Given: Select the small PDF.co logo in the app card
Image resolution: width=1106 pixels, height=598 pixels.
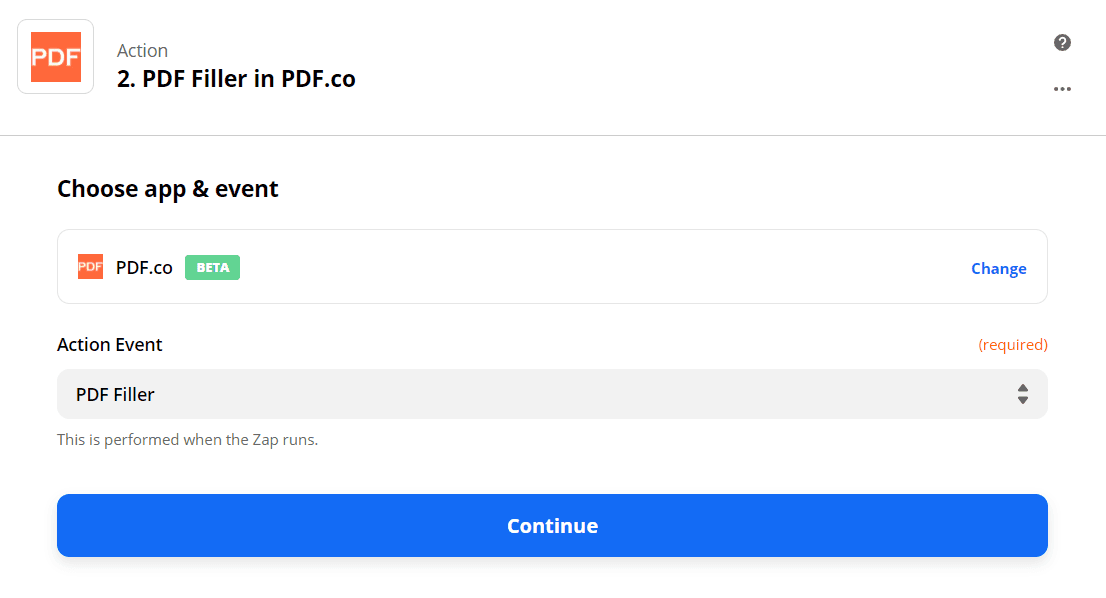Looking at the screenshot, I should pyautogui.click(x=90, y=267).
